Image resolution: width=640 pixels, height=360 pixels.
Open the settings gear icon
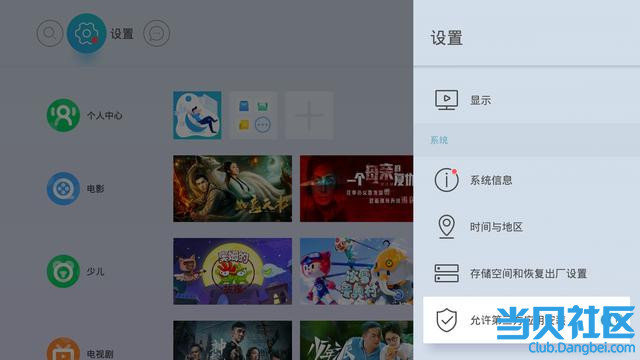(86, 33)
